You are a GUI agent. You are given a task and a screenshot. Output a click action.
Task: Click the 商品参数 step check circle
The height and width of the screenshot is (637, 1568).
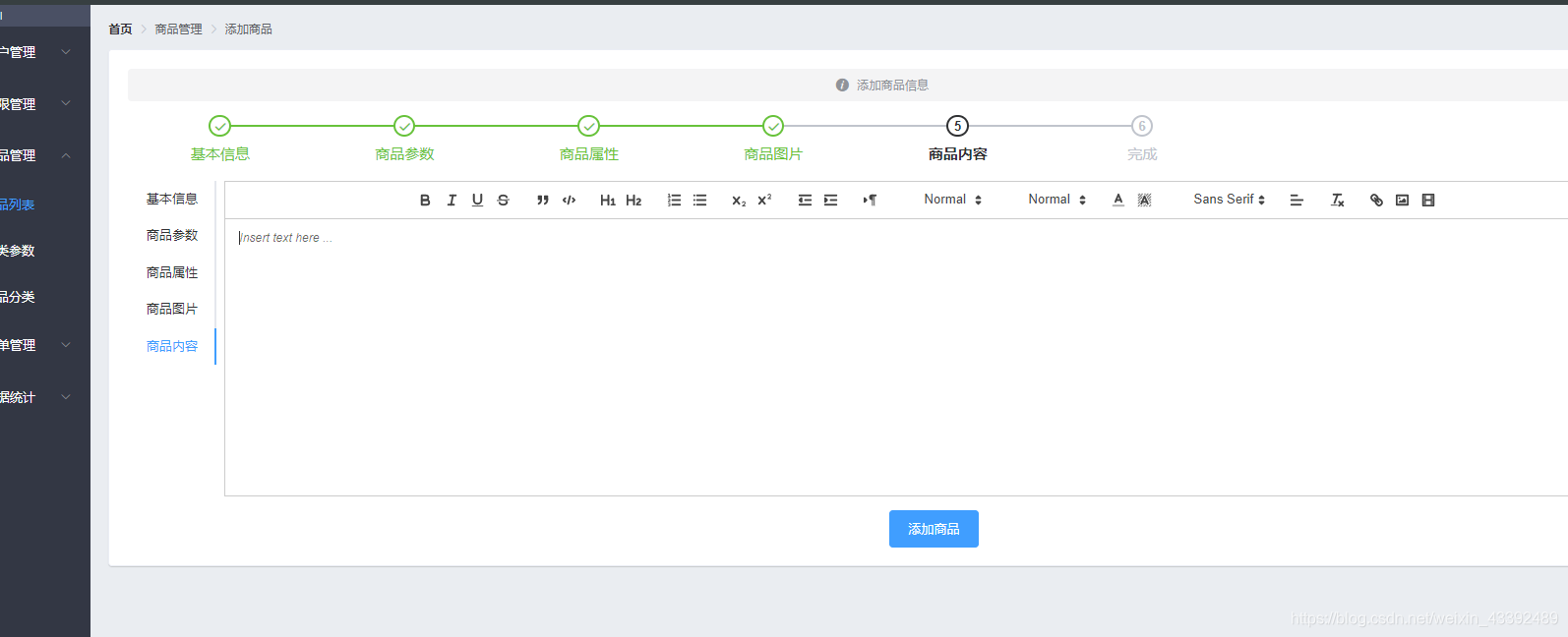click(404, 126)
